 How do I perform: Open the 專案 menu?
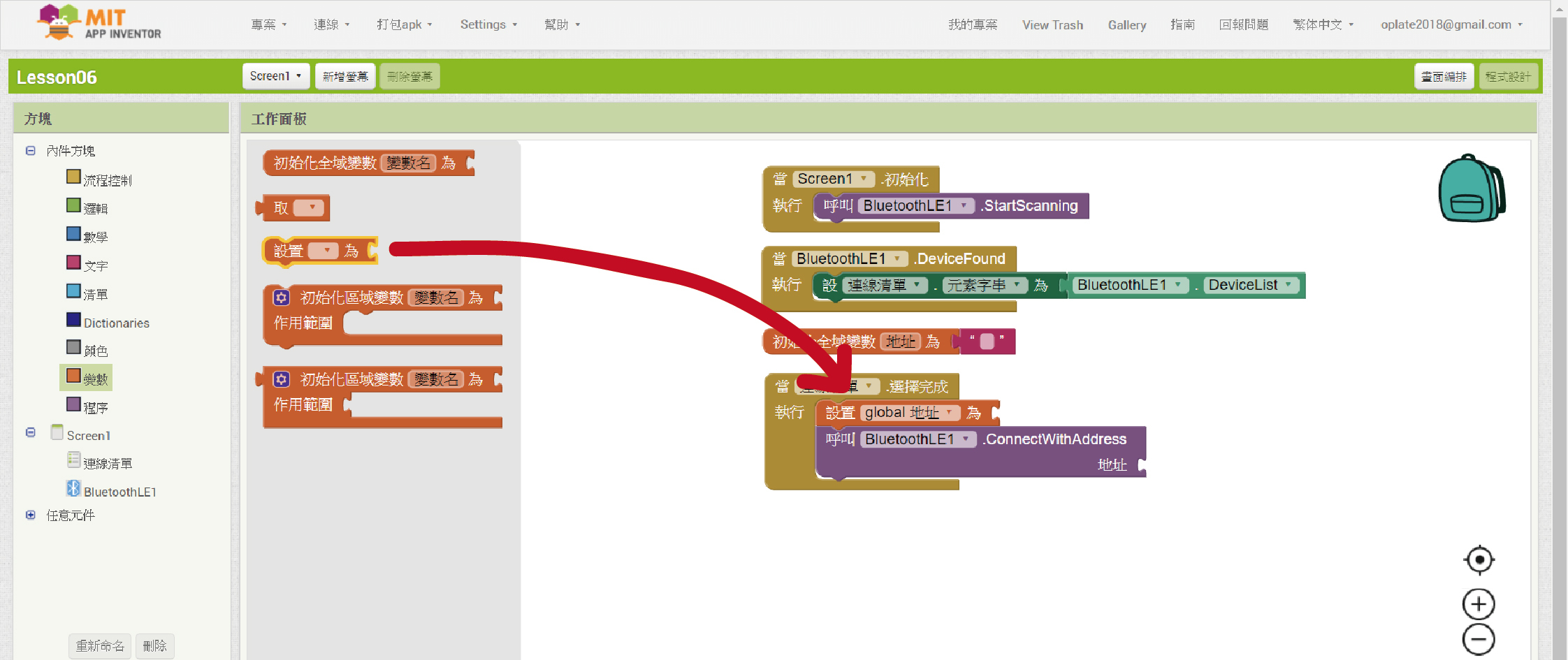click(x=268, y=24)
